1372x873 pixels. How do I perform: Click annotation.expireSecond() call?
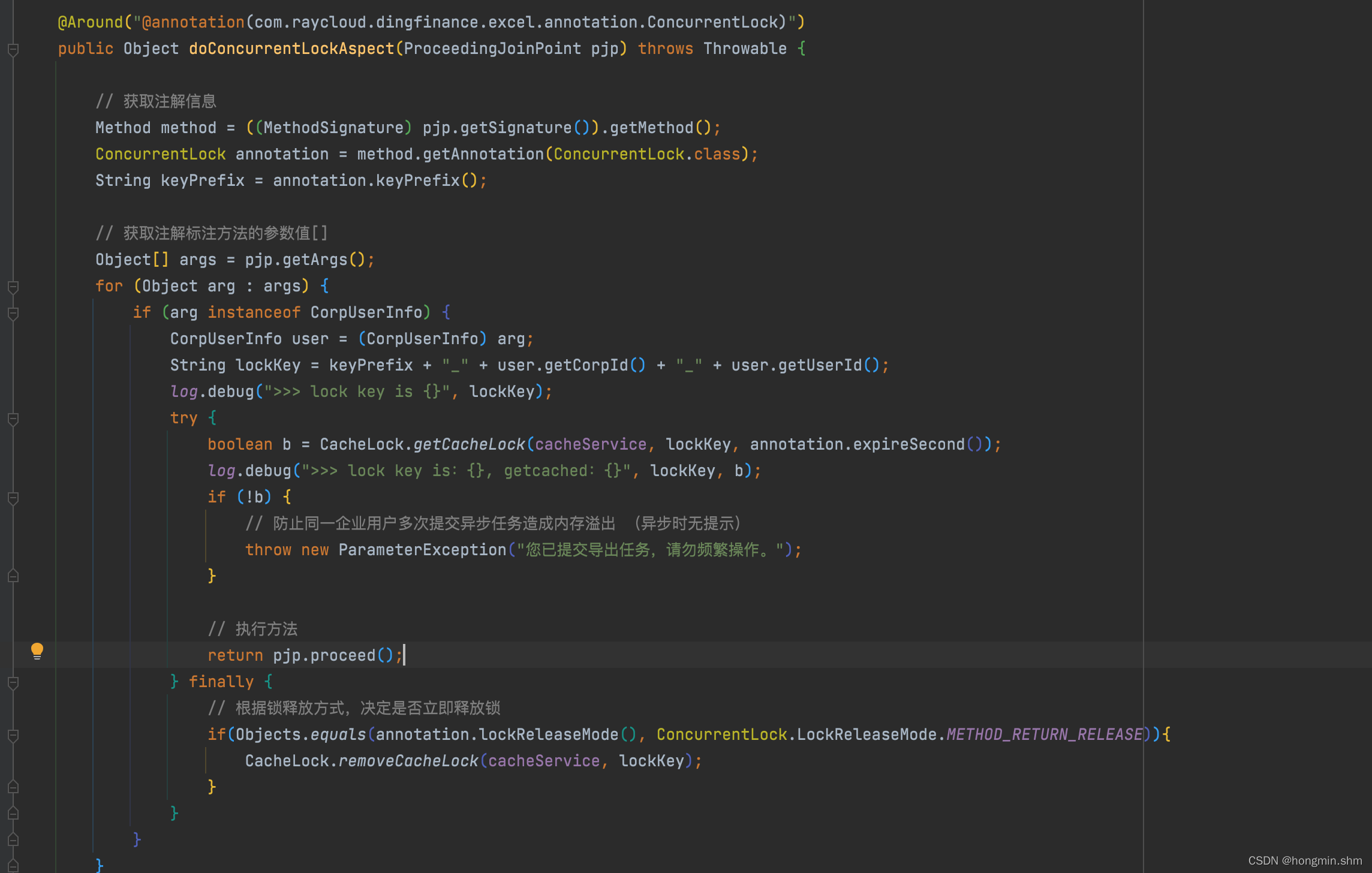pos(866,444)
